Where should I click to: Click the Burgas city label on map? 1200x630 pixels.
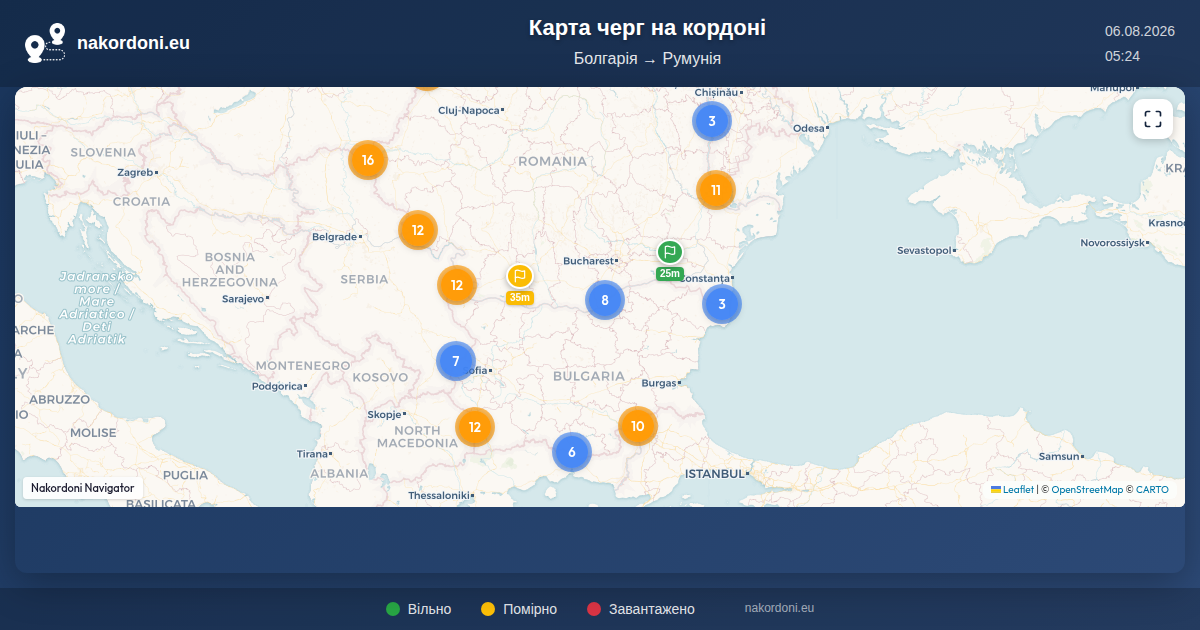pyautogui.click(x=659, y=383)
